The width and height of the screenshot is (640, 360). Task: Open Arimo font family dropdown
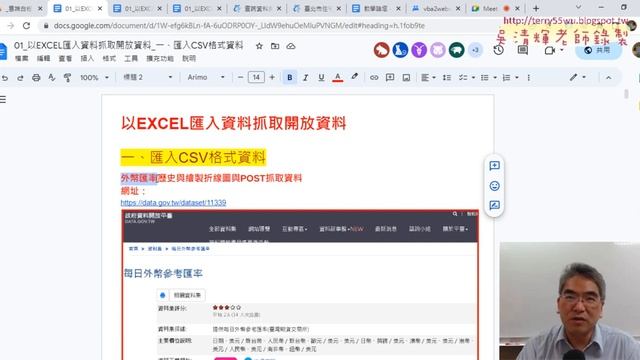tap(206, 77)
